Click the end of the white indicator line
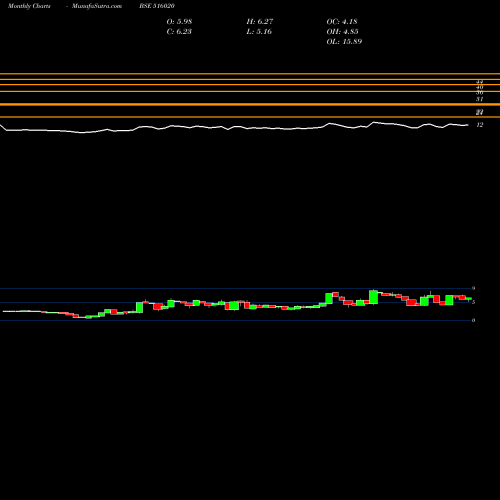Image resolution: width=500 pixels, height=500 pixels. (x=468, y=125)
